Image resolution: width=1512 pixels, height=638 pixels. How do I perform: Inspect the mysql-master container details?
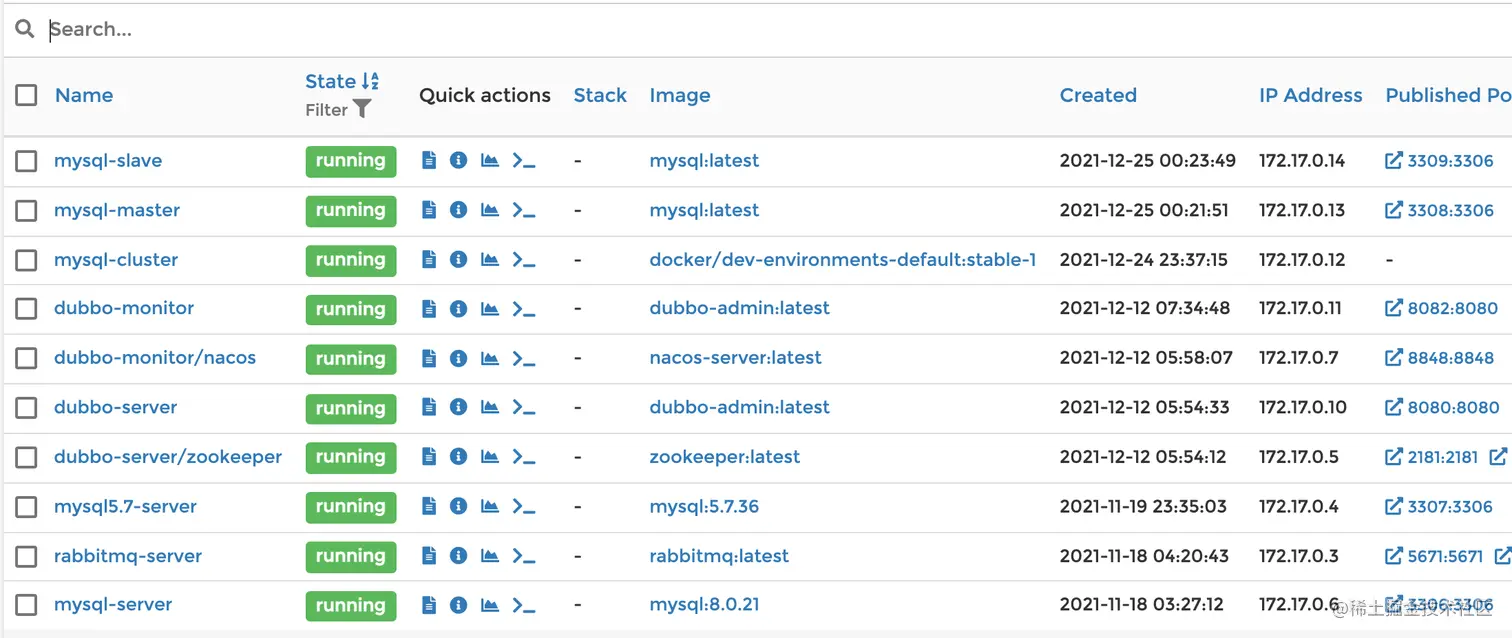pyautogui.click(x=459, y=210)
